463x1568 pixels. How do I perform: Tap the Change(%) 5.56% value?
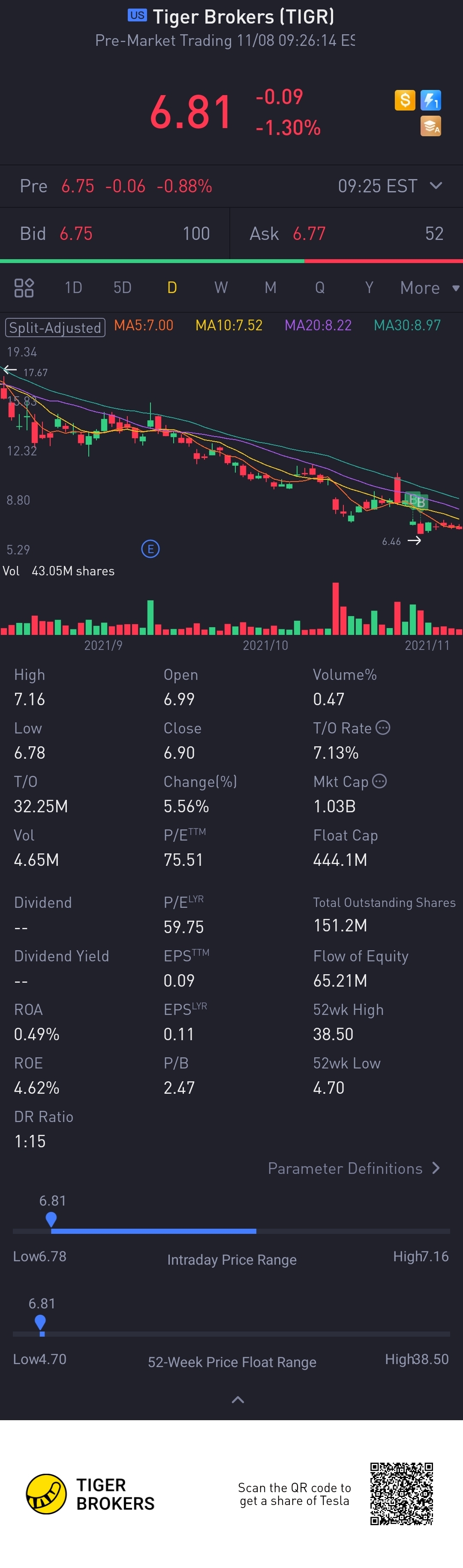pos(186,807)
